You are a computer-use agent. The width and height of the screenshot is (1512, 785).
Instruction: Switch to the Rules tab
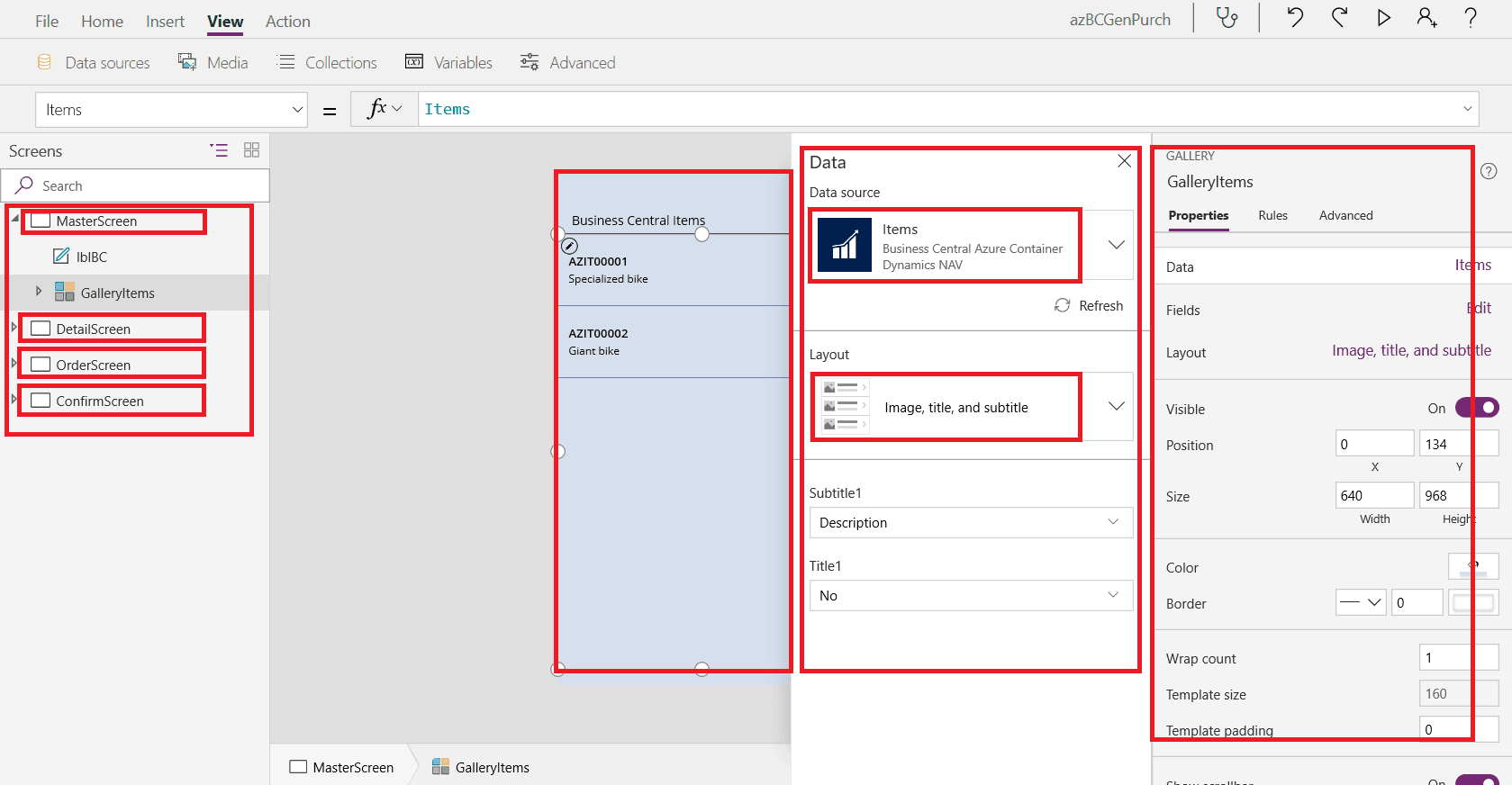(1272, 215)
